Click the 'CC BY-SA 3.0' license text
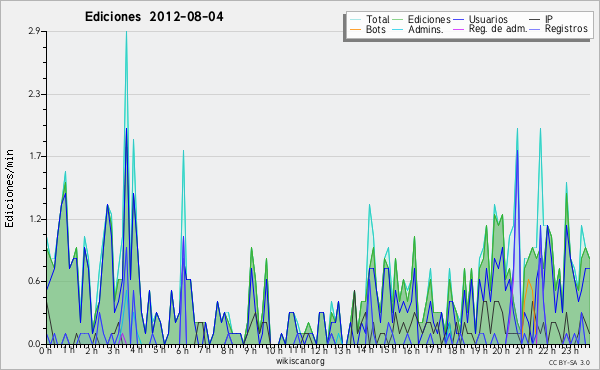The image size is (600, 370). click(x=569, y=362)
